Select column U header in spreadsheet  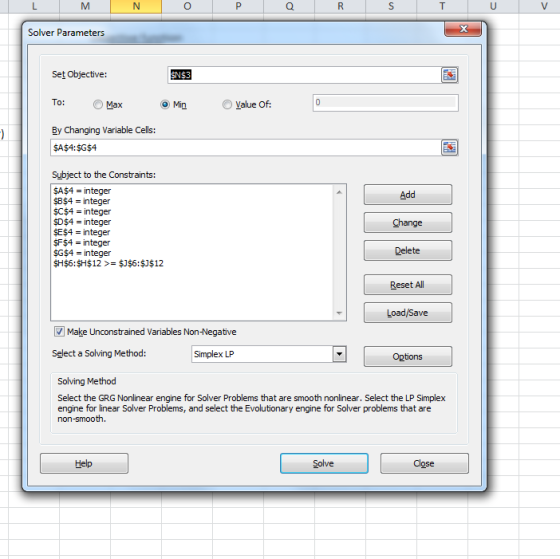point(493,6)
